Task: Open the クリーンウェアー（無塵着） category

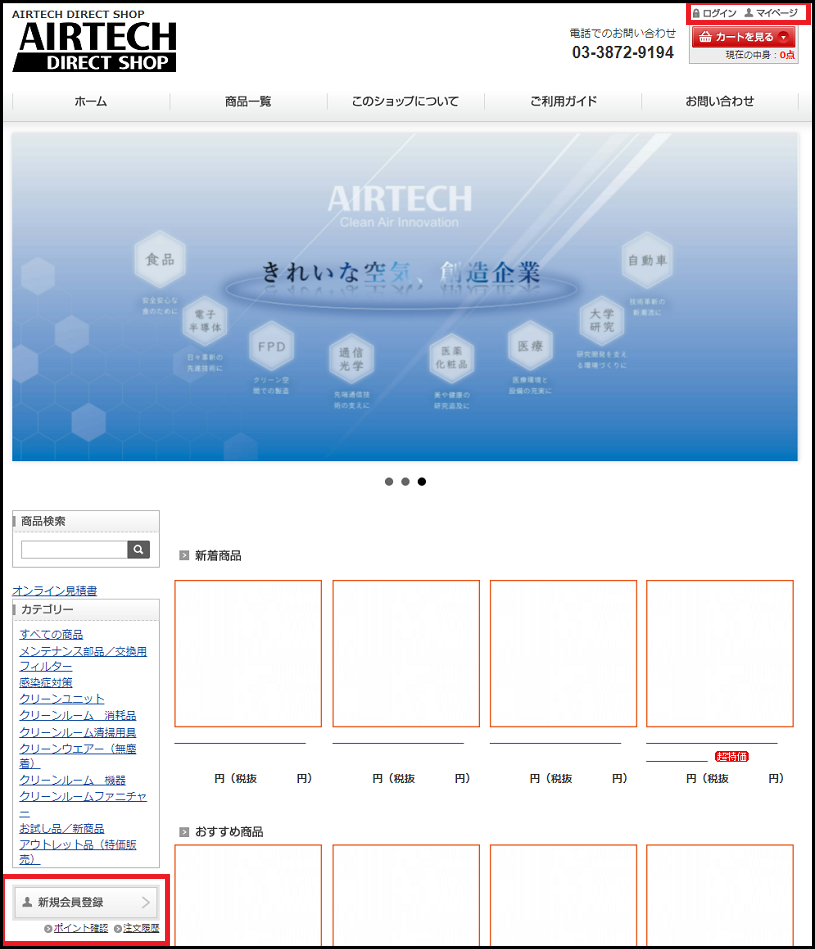Action: coord(78,756)
